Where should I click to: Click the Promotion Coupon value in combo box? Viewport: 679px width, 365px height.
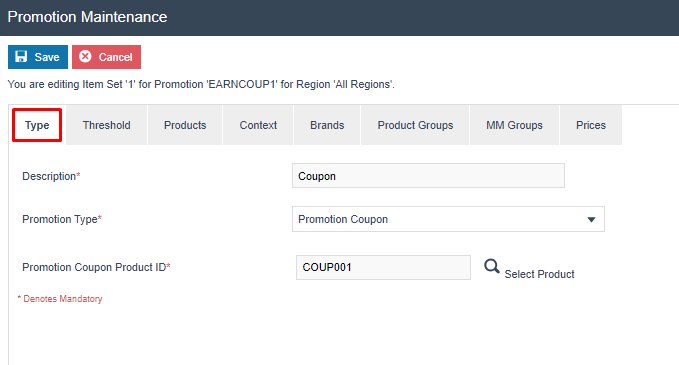point(343,219)
